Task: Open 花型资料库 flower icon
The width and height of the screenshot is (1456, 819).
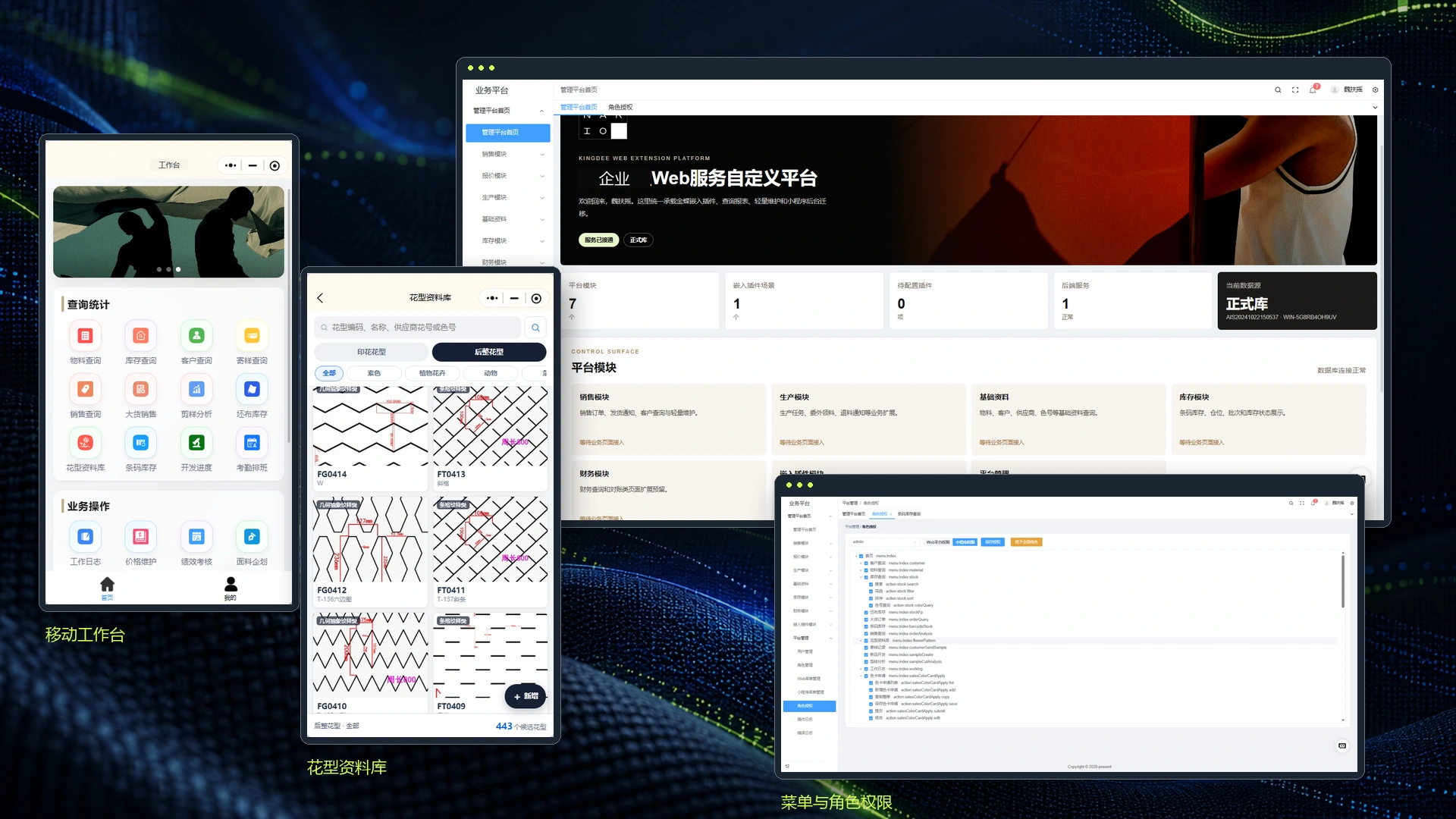Action: point(85,442)
